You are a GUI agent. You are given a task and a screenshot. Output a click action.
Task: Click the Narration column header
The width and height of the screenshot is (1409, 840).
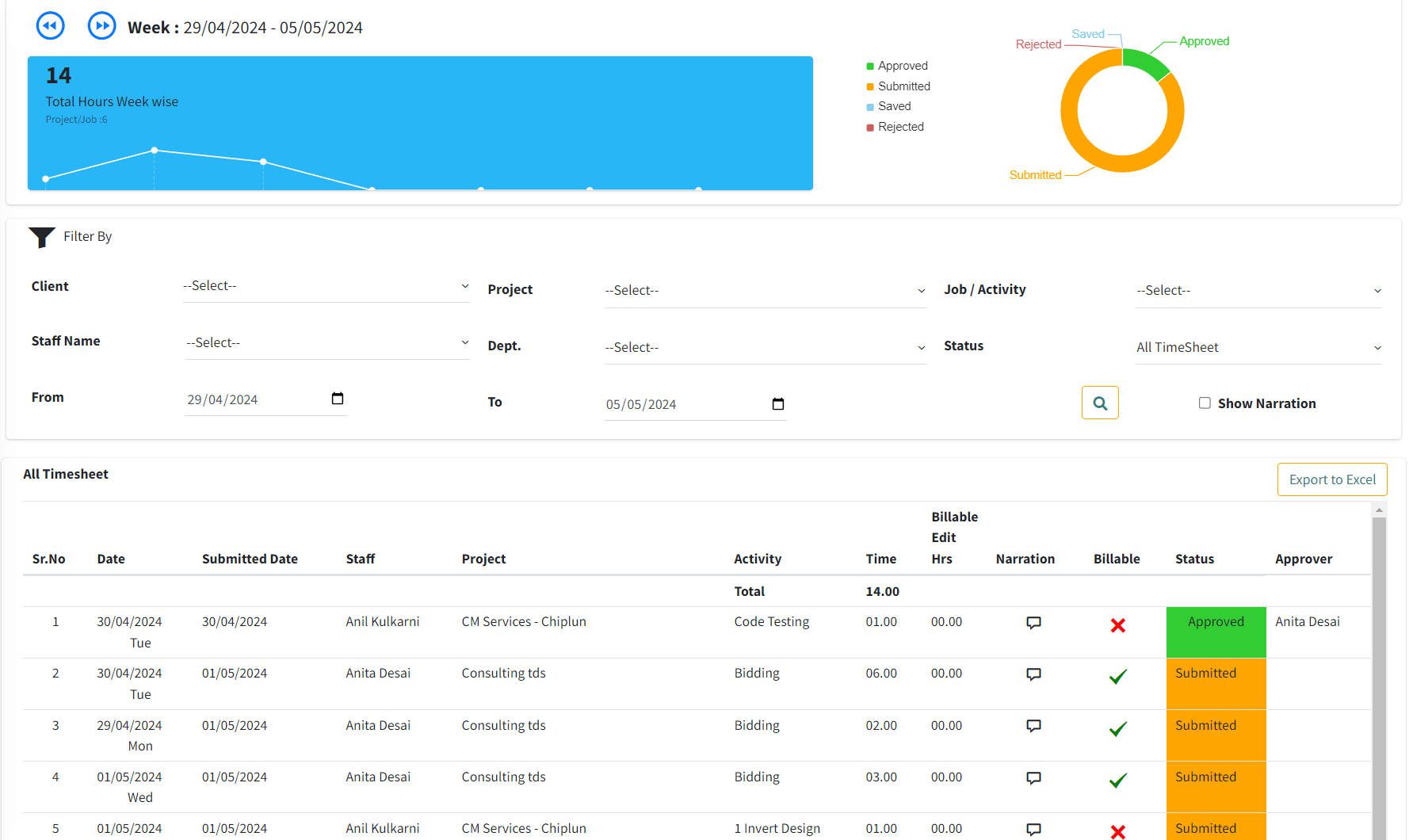tap(1025, 559)
